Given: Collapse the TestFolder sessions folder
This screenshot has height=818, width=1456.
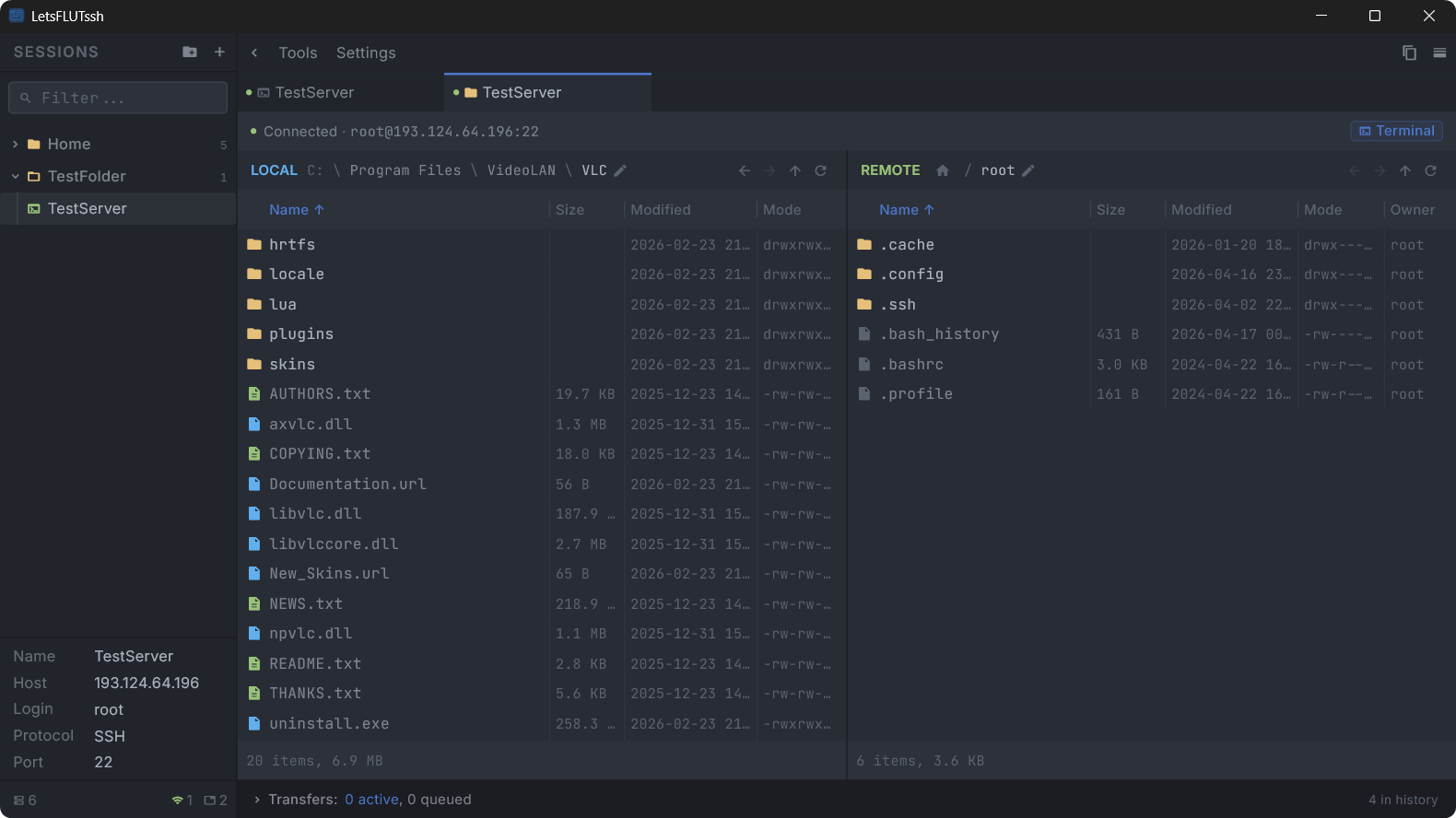Looking at the screenshot, I should (x=15, y=177).
